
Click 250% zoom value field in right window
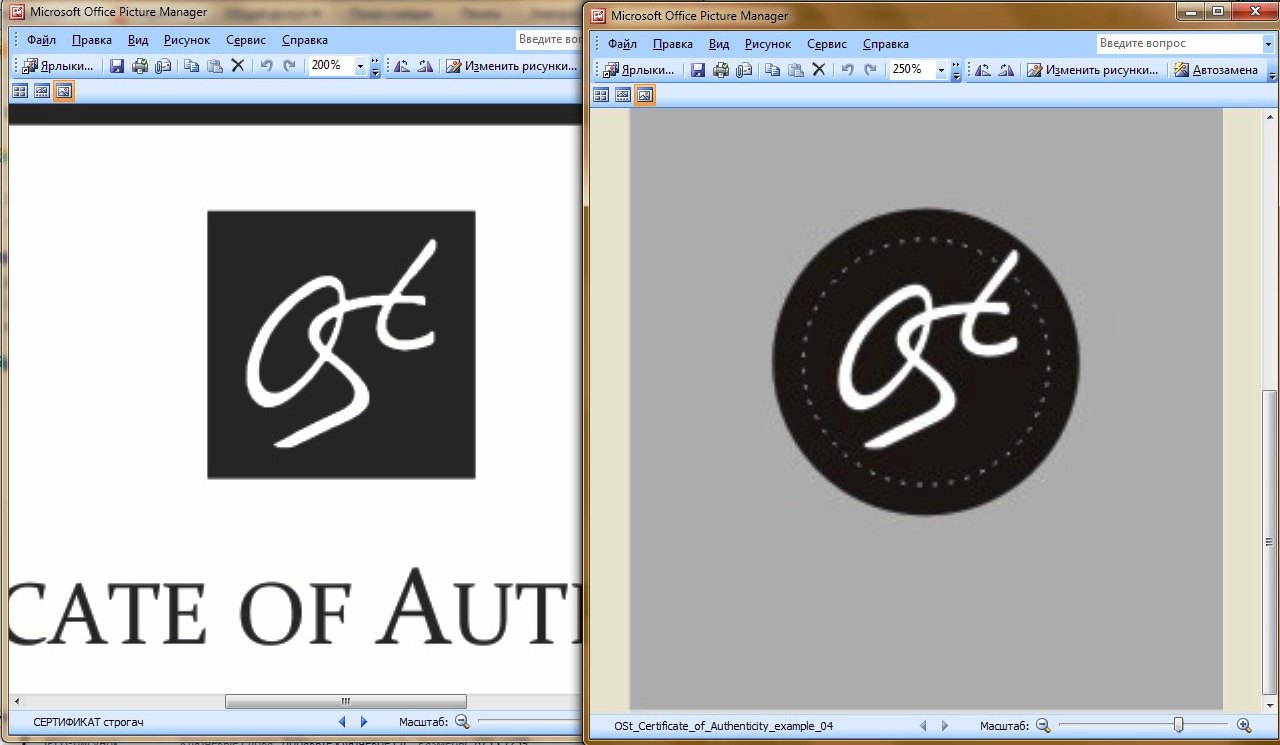pyautogui.click(x=911, y=70)
